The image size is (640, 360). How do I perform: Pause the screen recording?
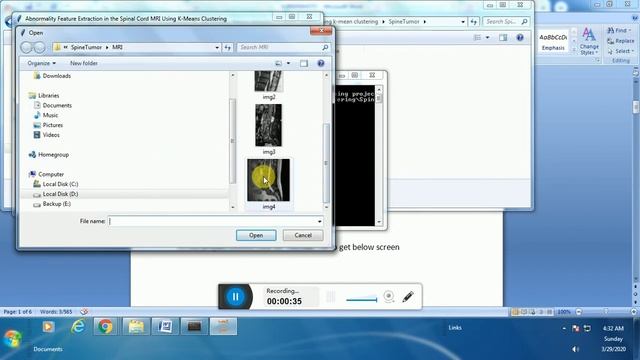[235, 297]
